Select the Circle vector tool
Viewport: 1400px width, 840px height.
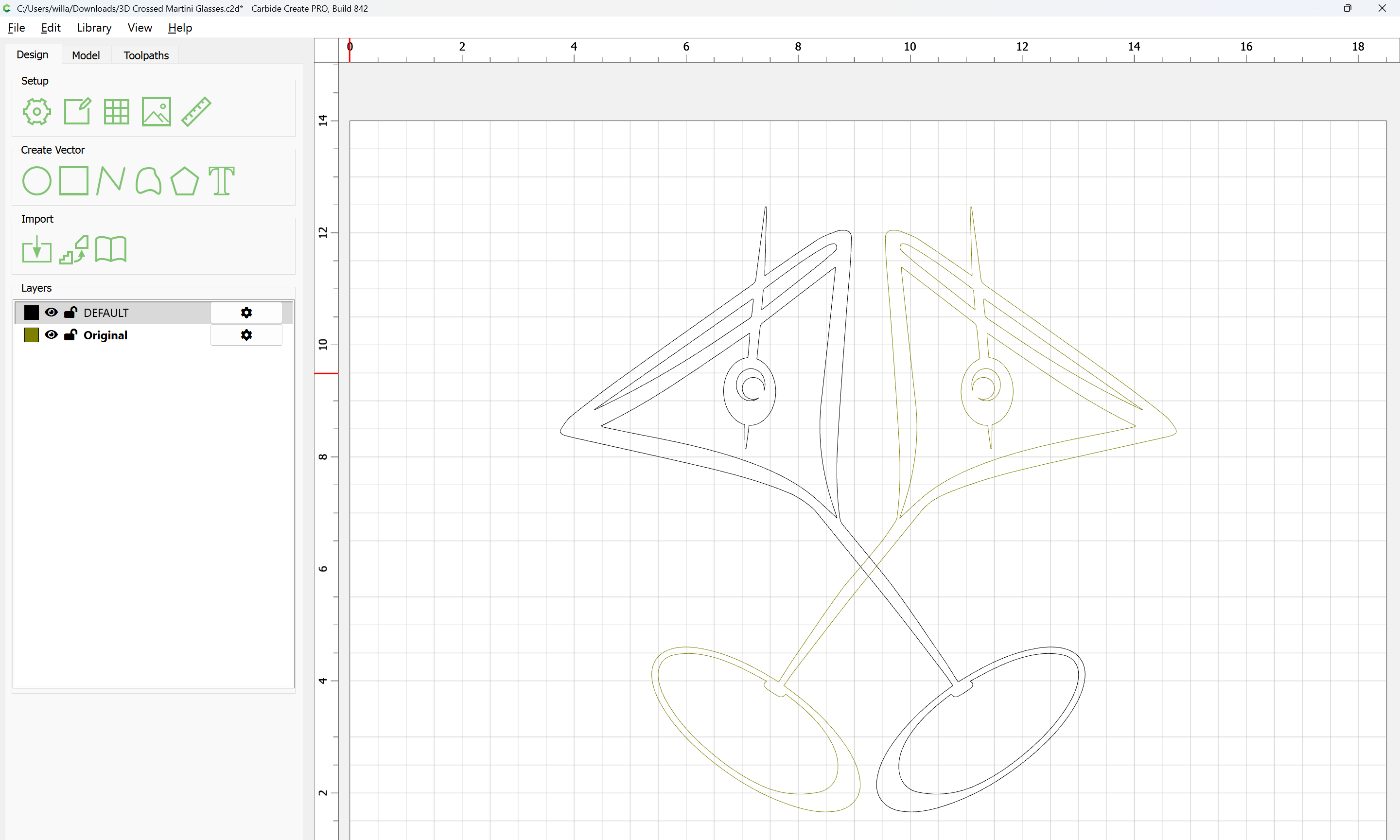click(x=37, y=181)
